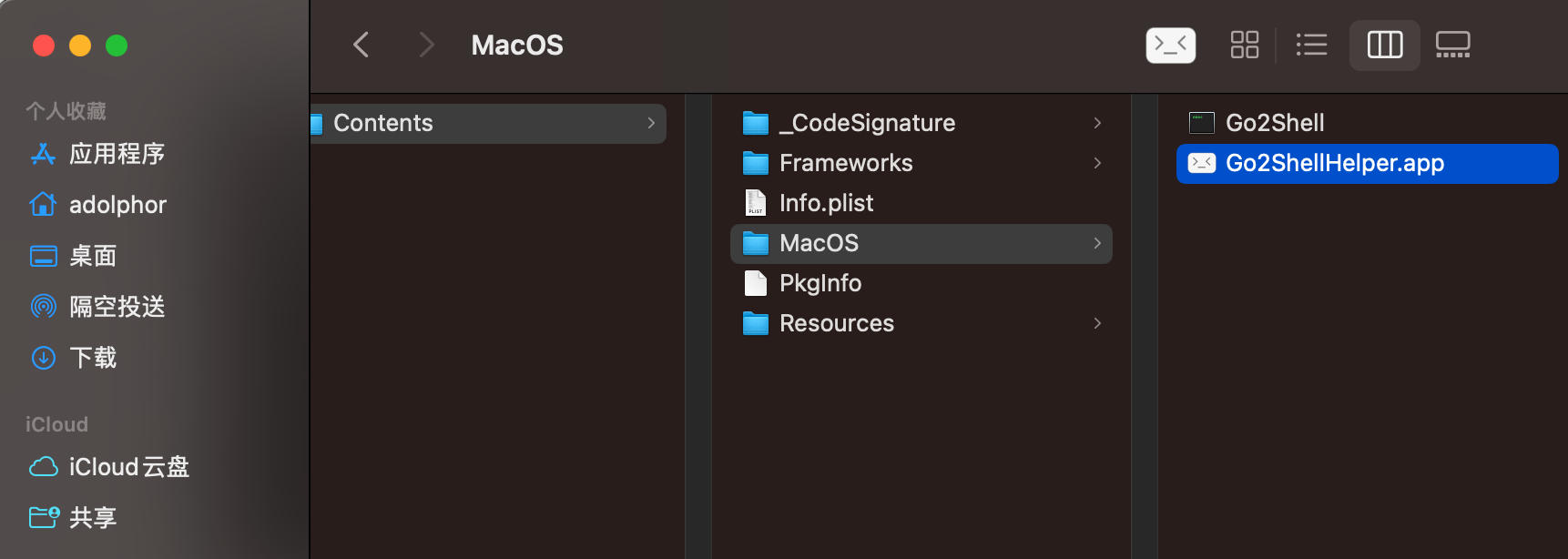Go forward with the right arrow
1568x559 pixels.
tap(426, 45)
